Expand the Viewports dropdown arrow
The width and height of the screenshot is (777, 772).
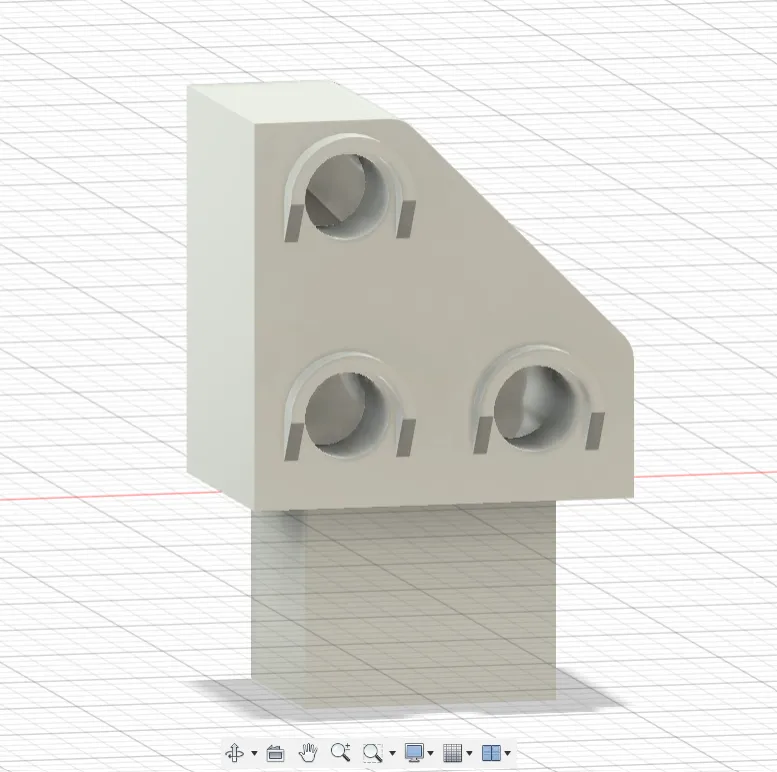508,754
